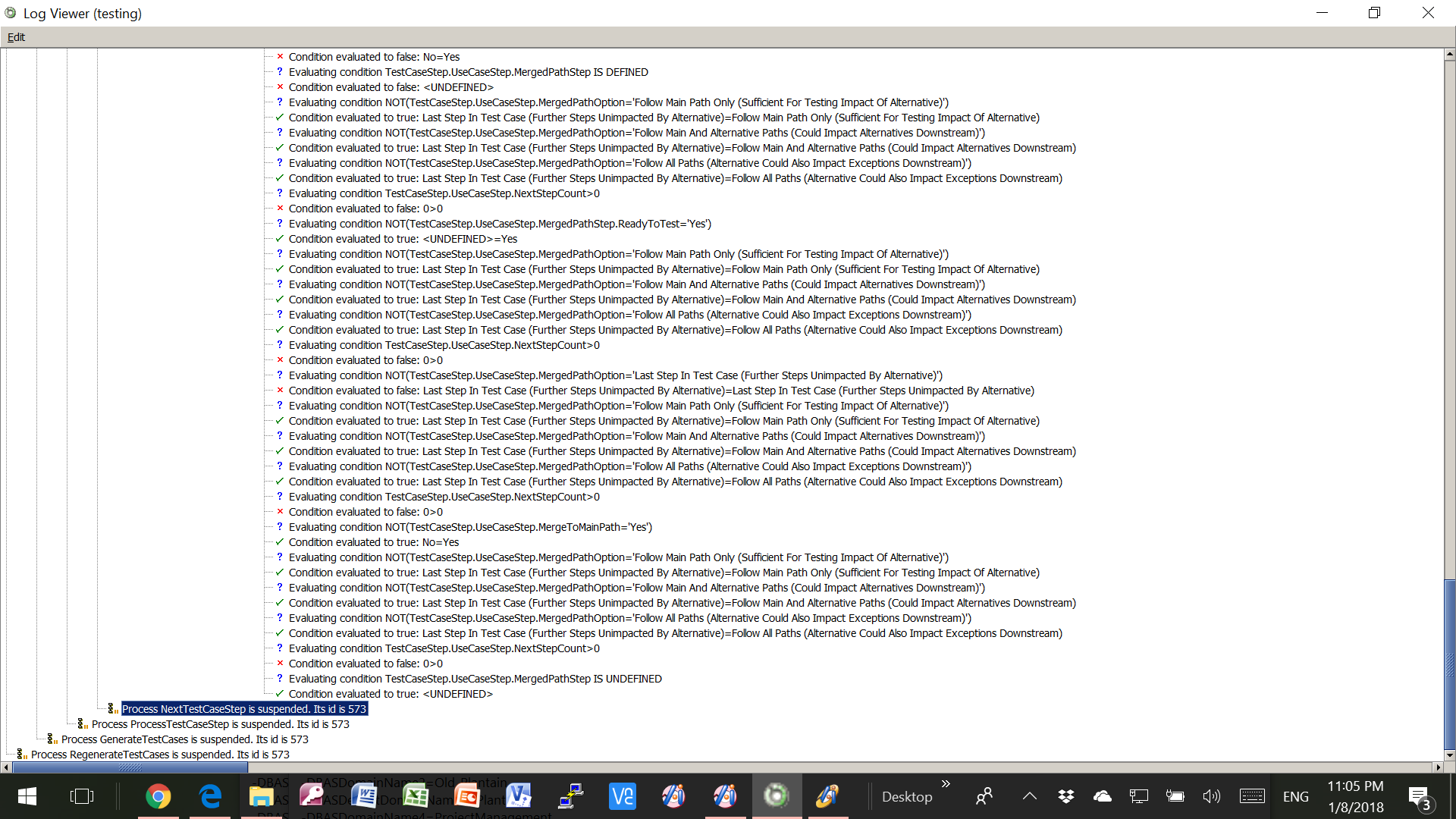Viewport: 1456px width, 819px height.
Task: Click horizontal scrollbar right arrow
Action: pos(1437,767)
